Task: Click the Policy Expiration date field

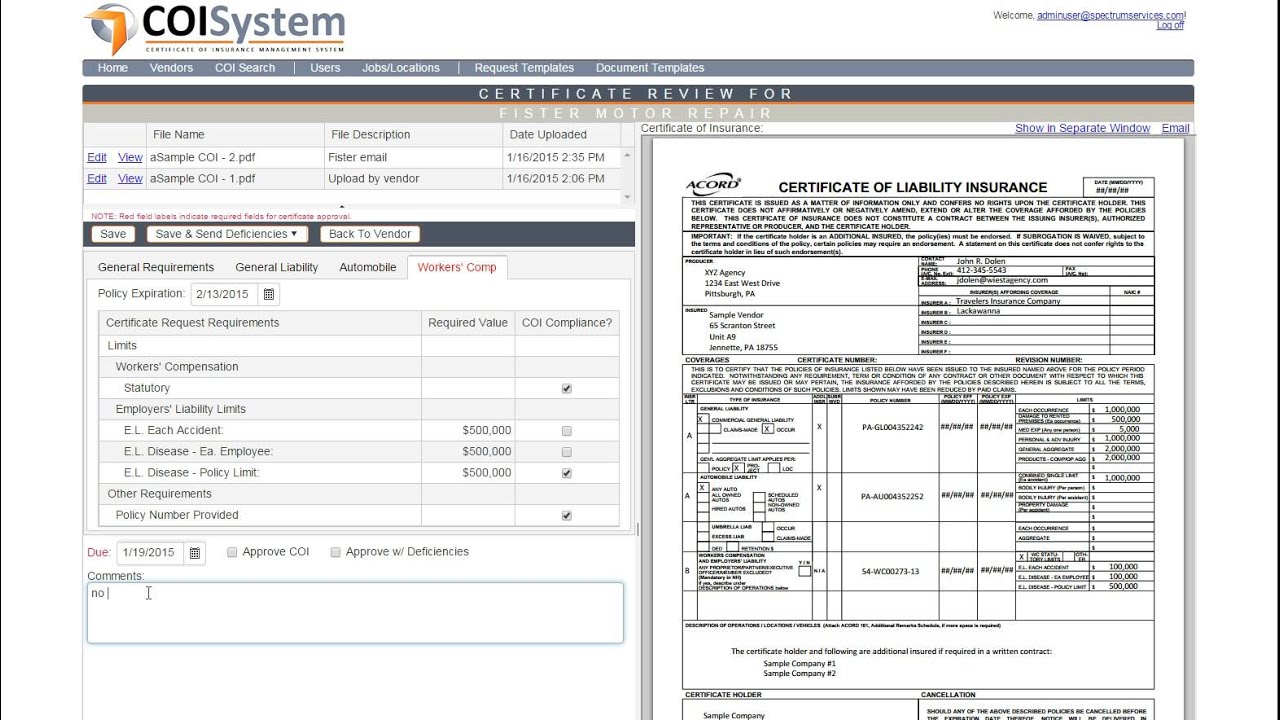Action: (224, 294)
